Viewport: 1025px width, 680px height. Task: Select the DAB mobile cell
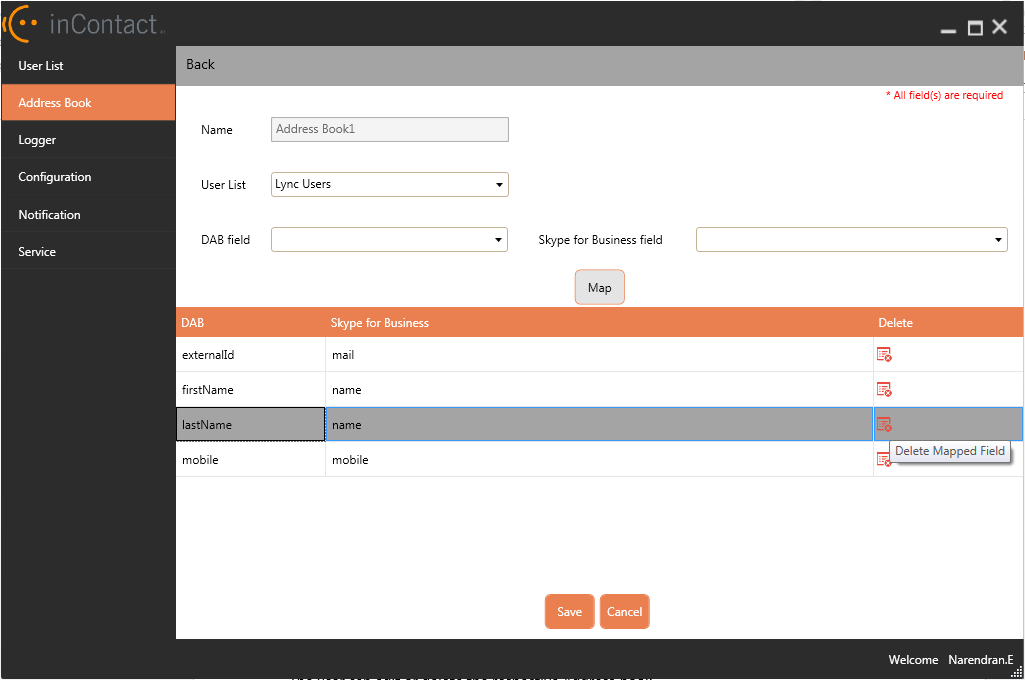pyautogui.click(x=251, y=460)
